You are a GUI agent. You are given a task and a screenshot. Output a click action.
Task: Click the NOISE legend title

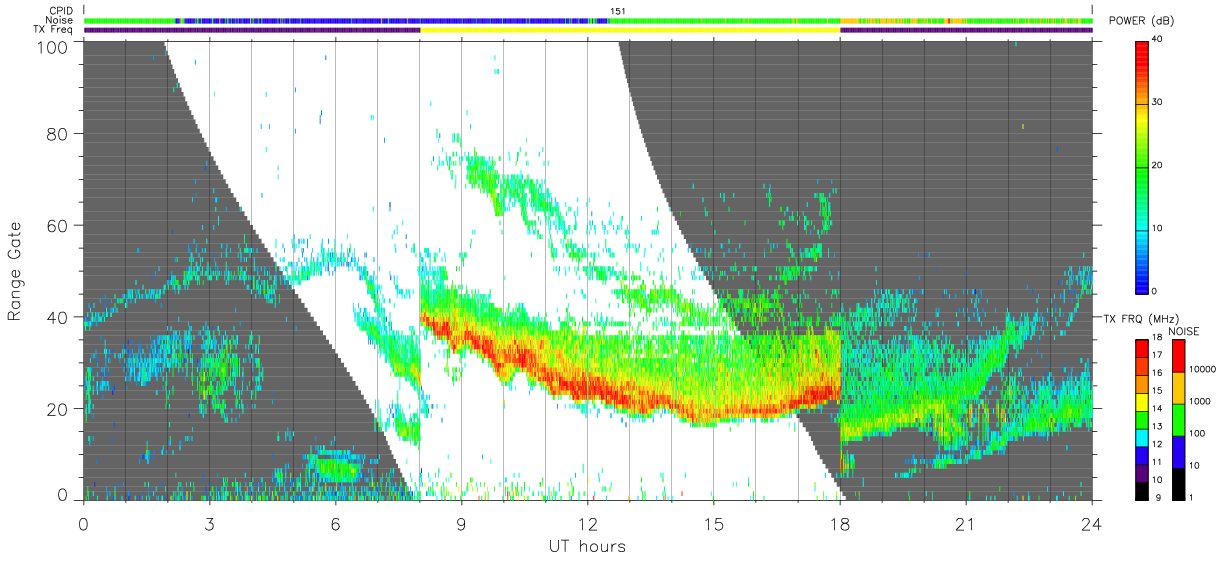[1184, 331]
